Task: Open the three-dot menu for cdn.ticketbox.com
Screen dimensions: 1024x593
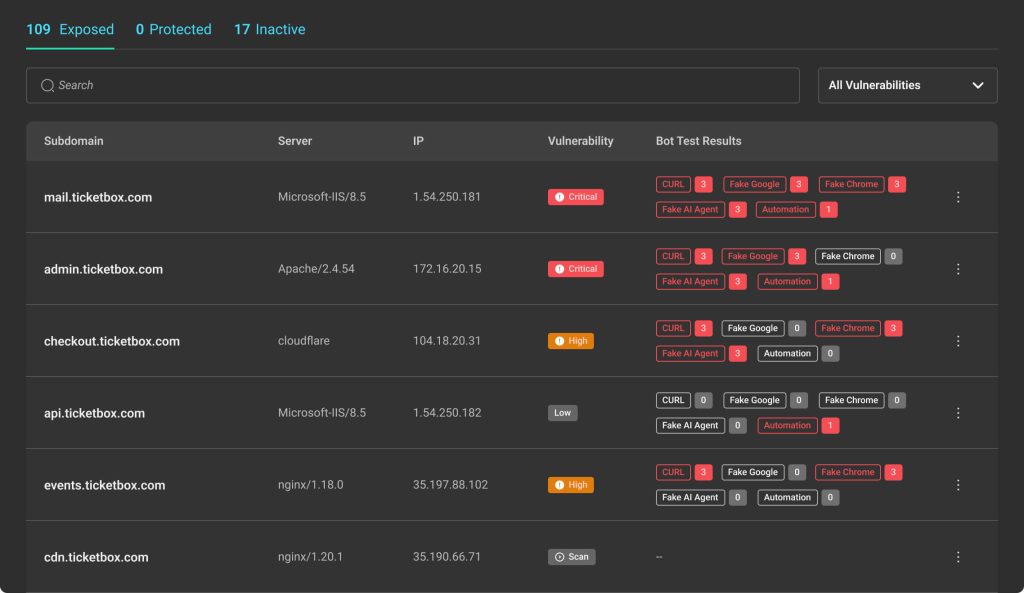Action: pyautogui.click(x=958, y=557)
